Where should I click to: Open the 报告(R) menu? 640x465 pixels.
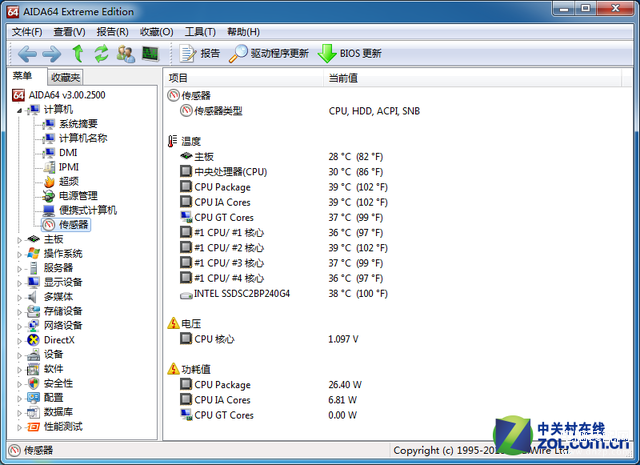[113, 32]
